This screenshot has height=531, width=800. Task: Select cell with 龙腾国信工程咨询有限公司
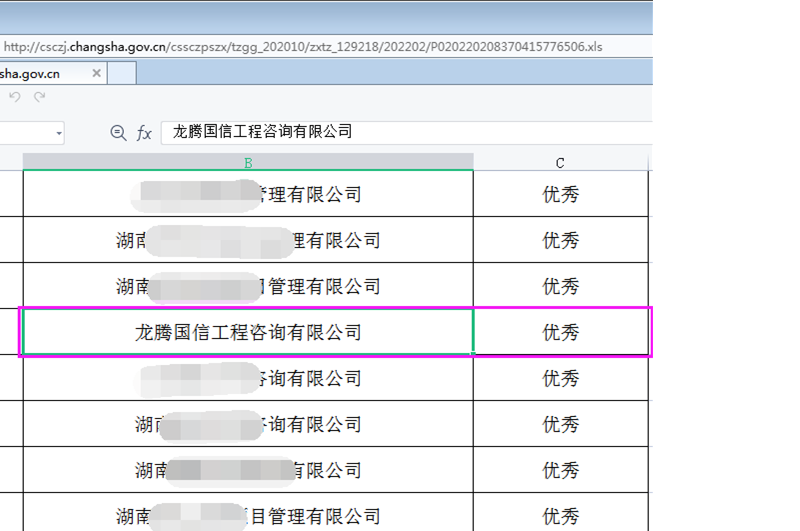coord(248,332)
